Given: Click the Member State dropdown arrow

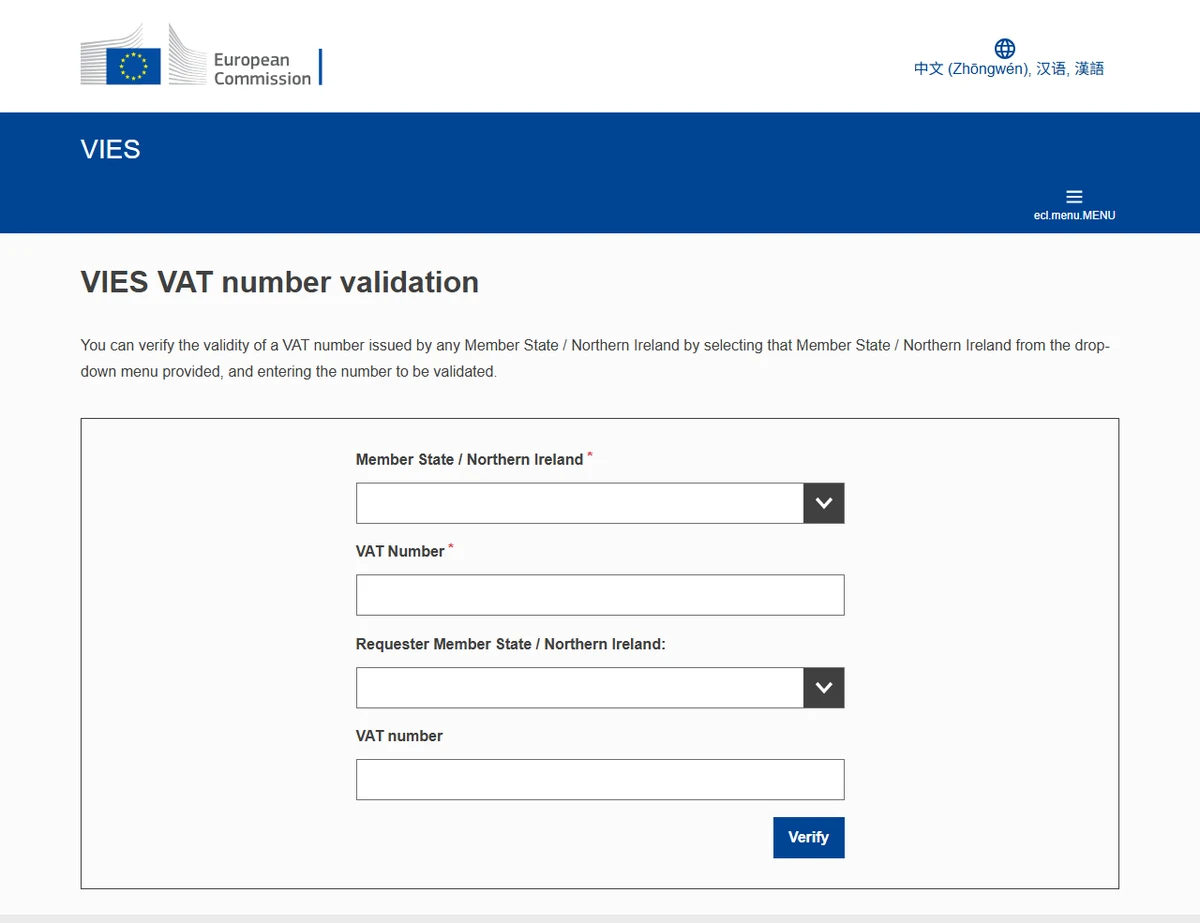Looking at the screenshot, I should click(824, 503).
